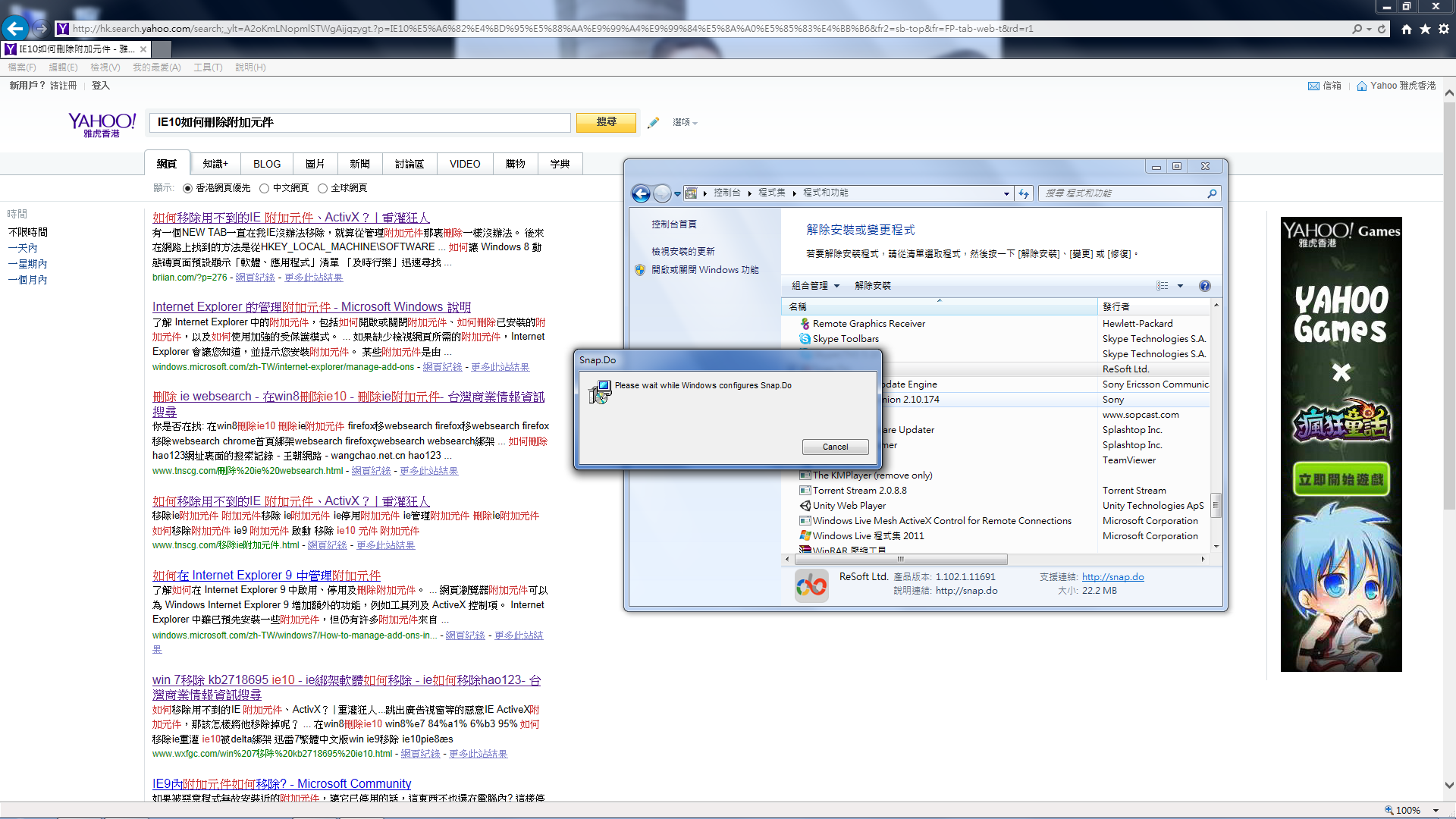Click the Snap.Do logo in details pane
Viewport: 1456px width, 819px height.
pyautogui.click(x=811, y=586)
